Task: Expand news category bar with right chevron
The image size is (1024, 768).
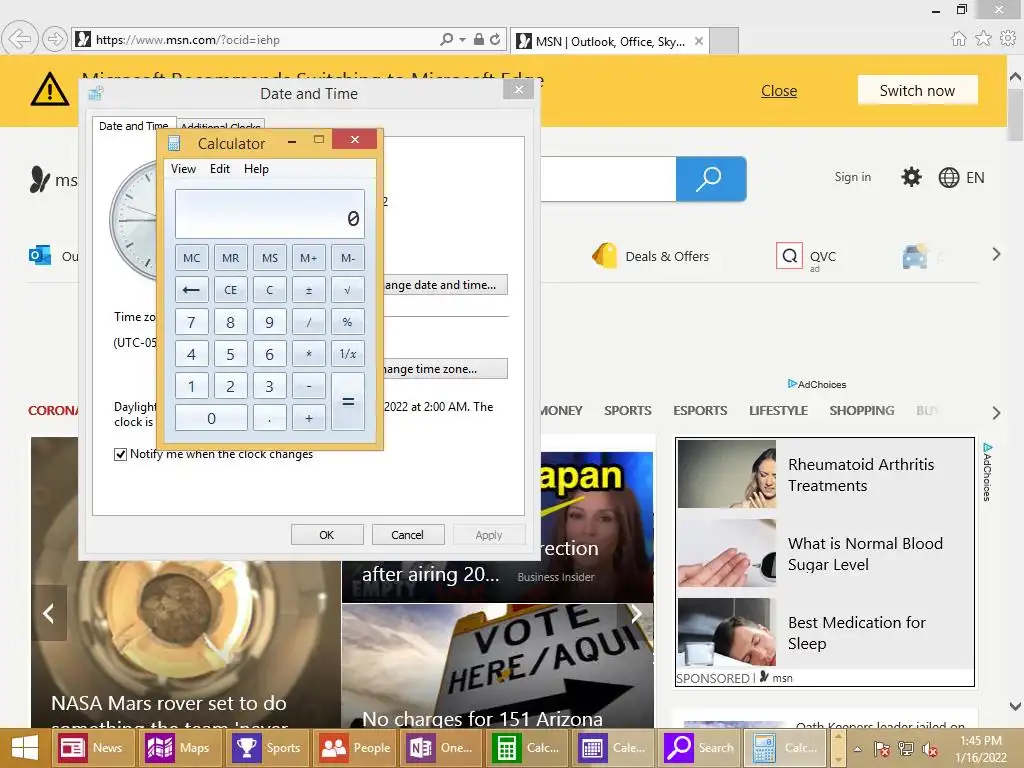Action: coord(996,413)
